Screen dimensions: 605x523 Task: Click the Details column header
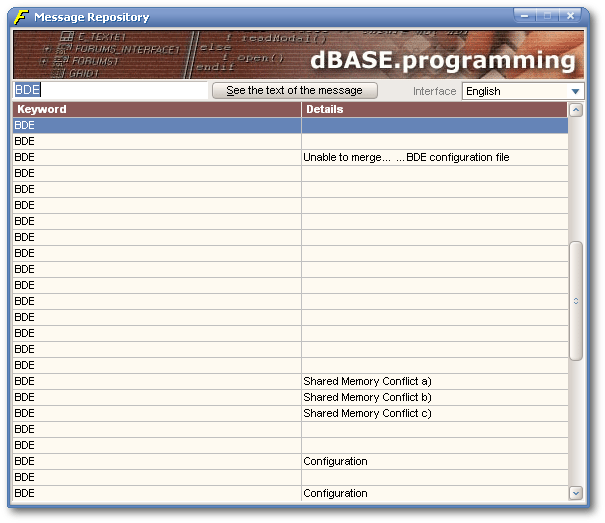click(x=434, y=109)
